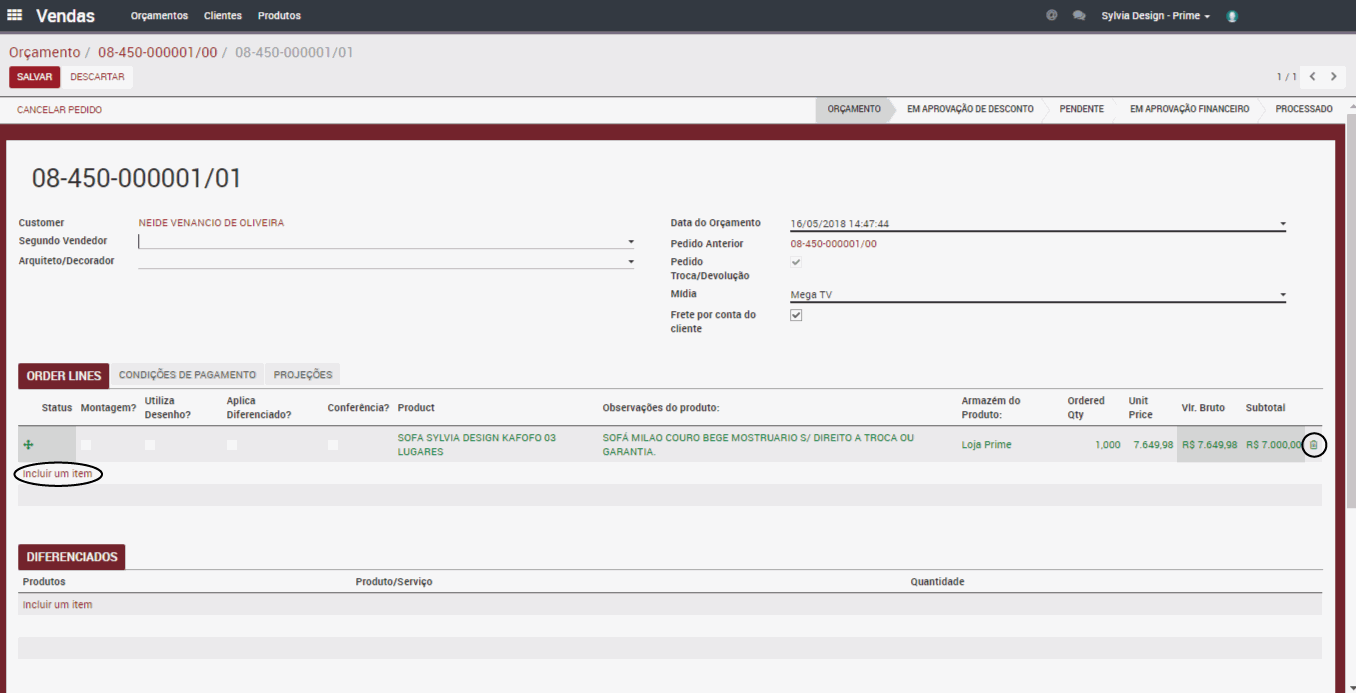Screen dimensions: 1356x693
Task: Open breadcrumb 08-450-000001/00
Action: (x=157, y=52)
